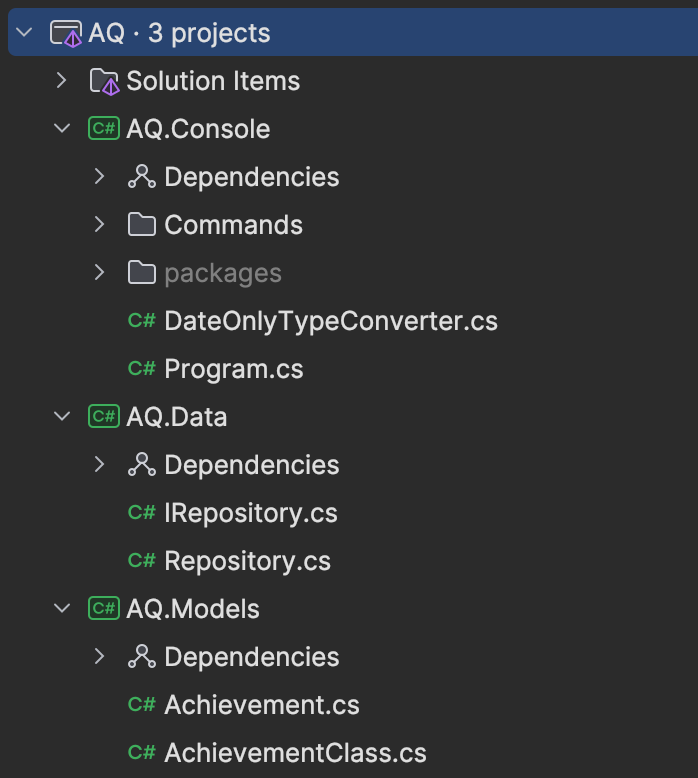Open Repository.cs file

click(247, 561)
